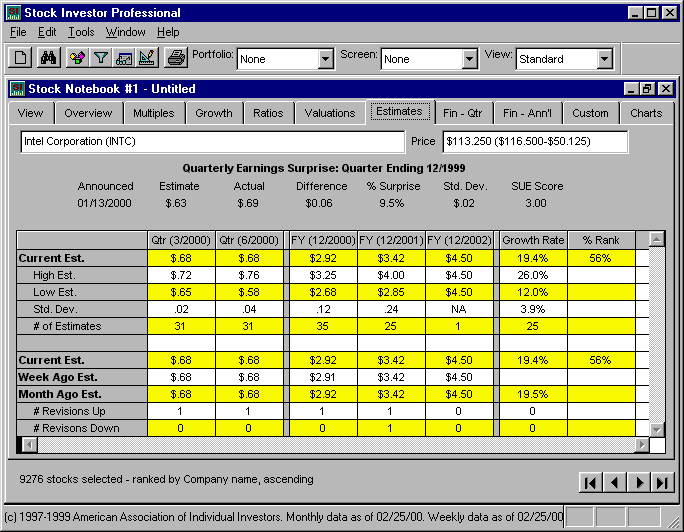Open the View dropdown arrow
Screen dimensions: 684x532
605,59
